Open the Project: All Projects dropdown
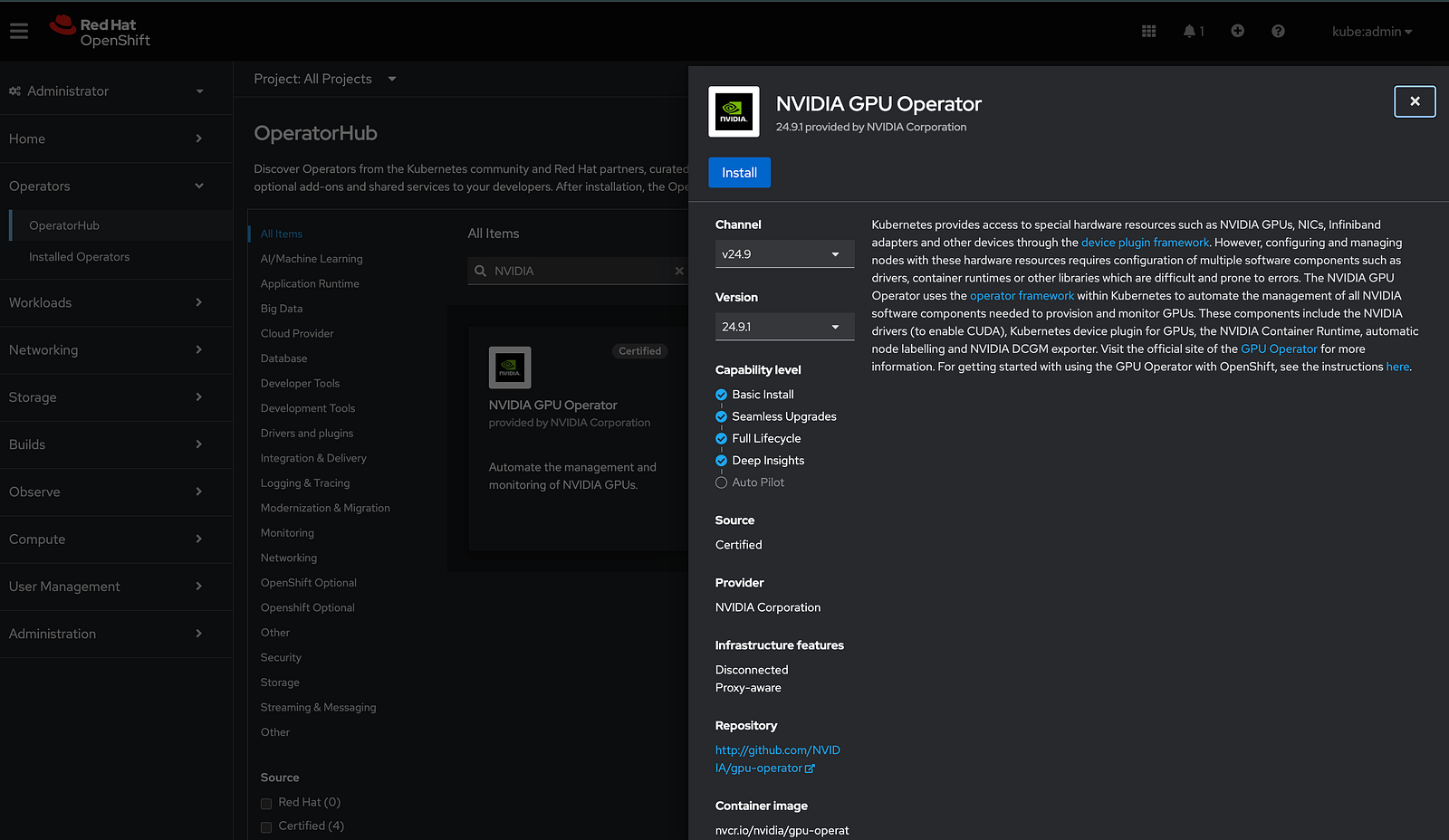Image resolution: width=1449 pixels, height=840 pixels. point(325,79)
